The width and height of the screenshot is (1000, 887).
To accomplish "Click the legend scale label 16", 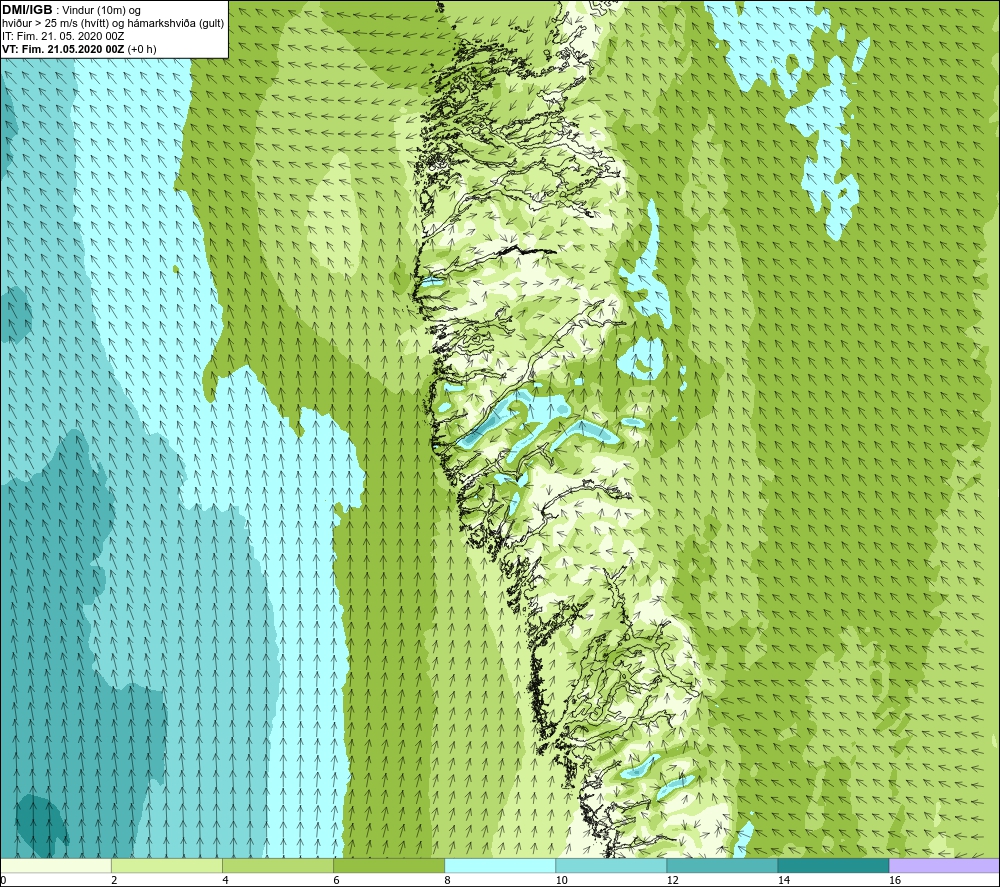I will click(x=895, y=880).
